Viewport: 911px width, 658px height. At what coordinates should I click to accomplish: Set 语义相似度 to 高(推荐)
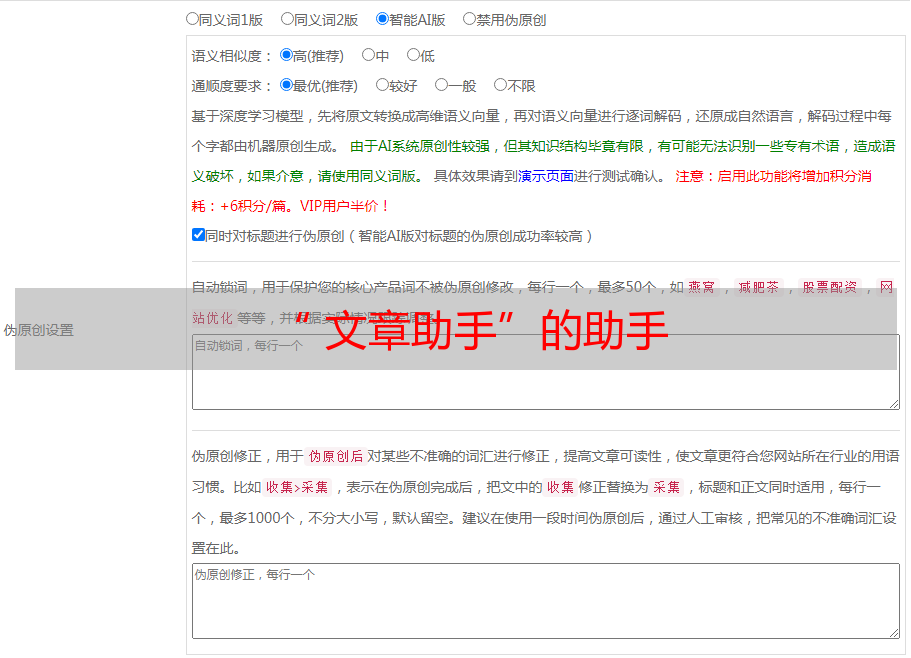[286, 55]
